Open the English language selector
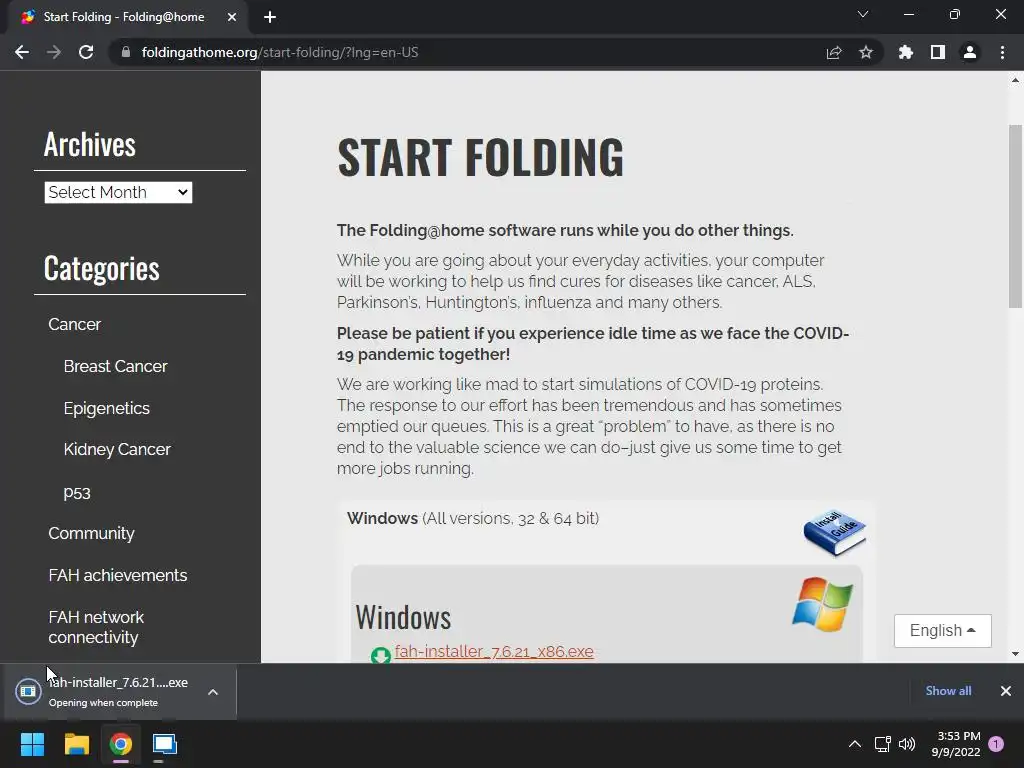The image size is (1024, 768). (942, 631)
